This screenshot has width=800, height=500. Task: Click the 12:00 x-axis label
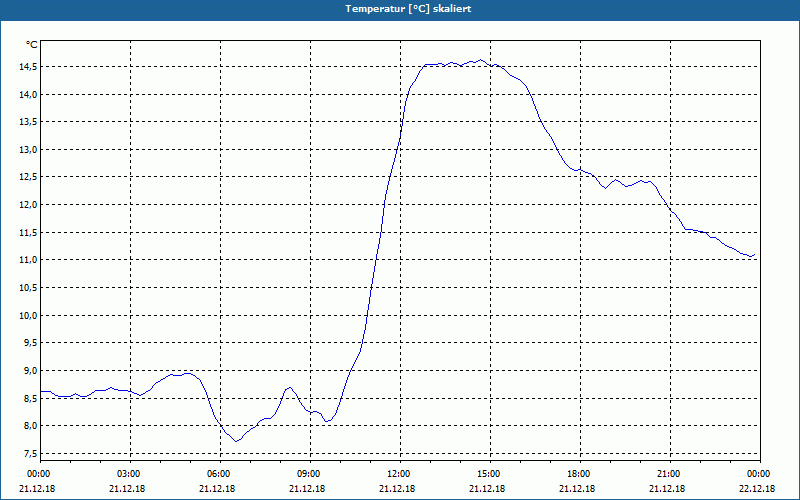tap(398, 474)
